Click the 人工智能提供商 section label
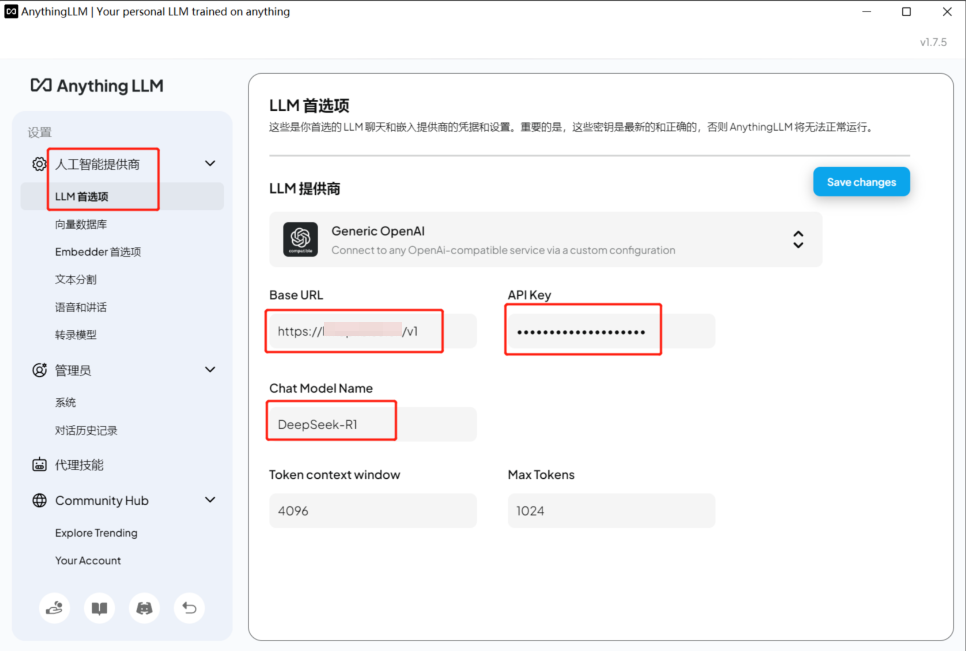 [x=97, y=164]
